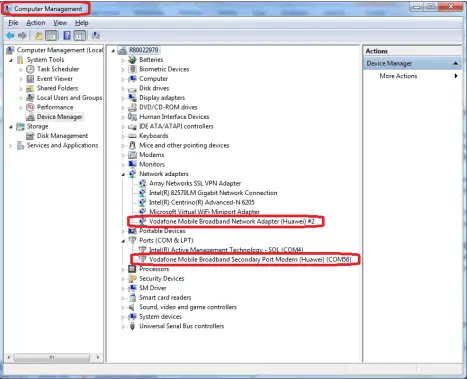Click the Batteries device icon
Screen dimensions: 467x379
(x=132, y=60)
